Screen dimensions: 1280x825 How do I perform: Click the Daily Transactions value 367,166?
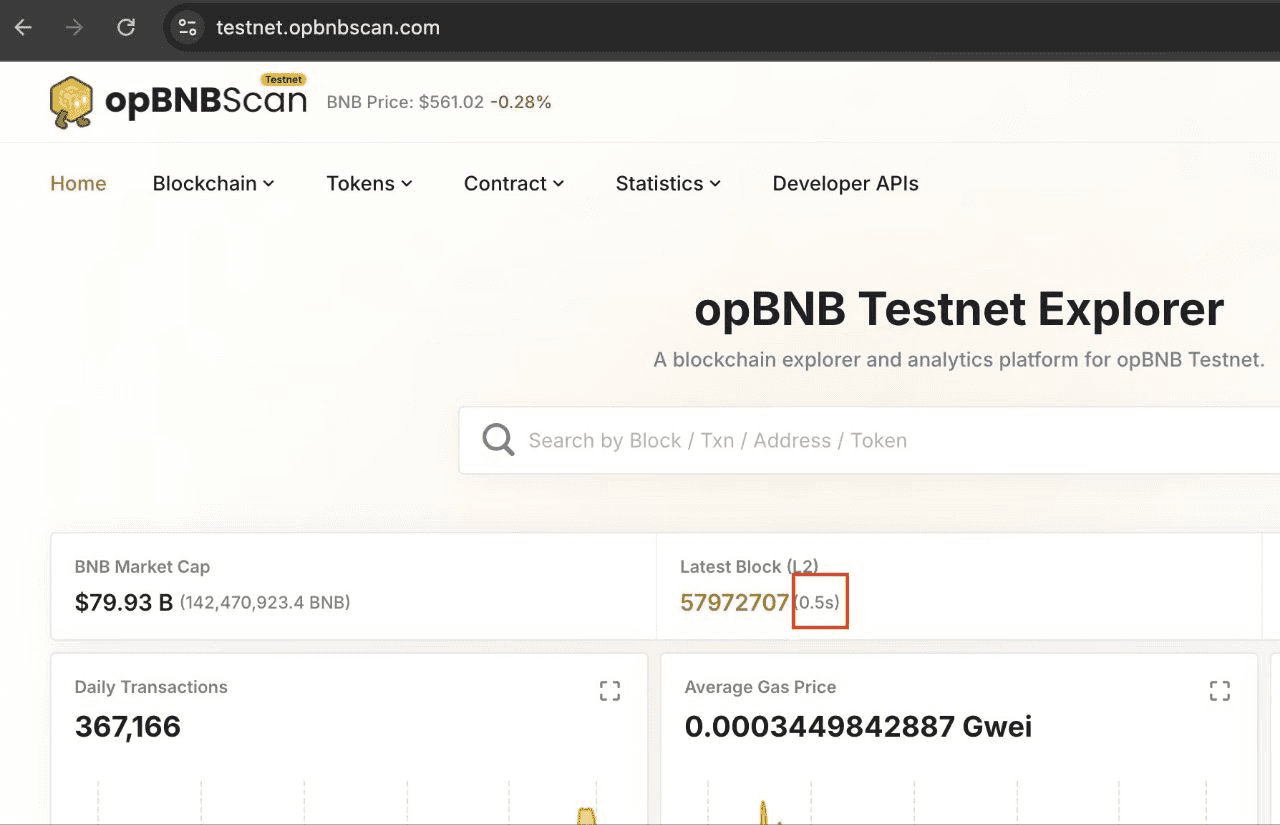coord(128,726)
